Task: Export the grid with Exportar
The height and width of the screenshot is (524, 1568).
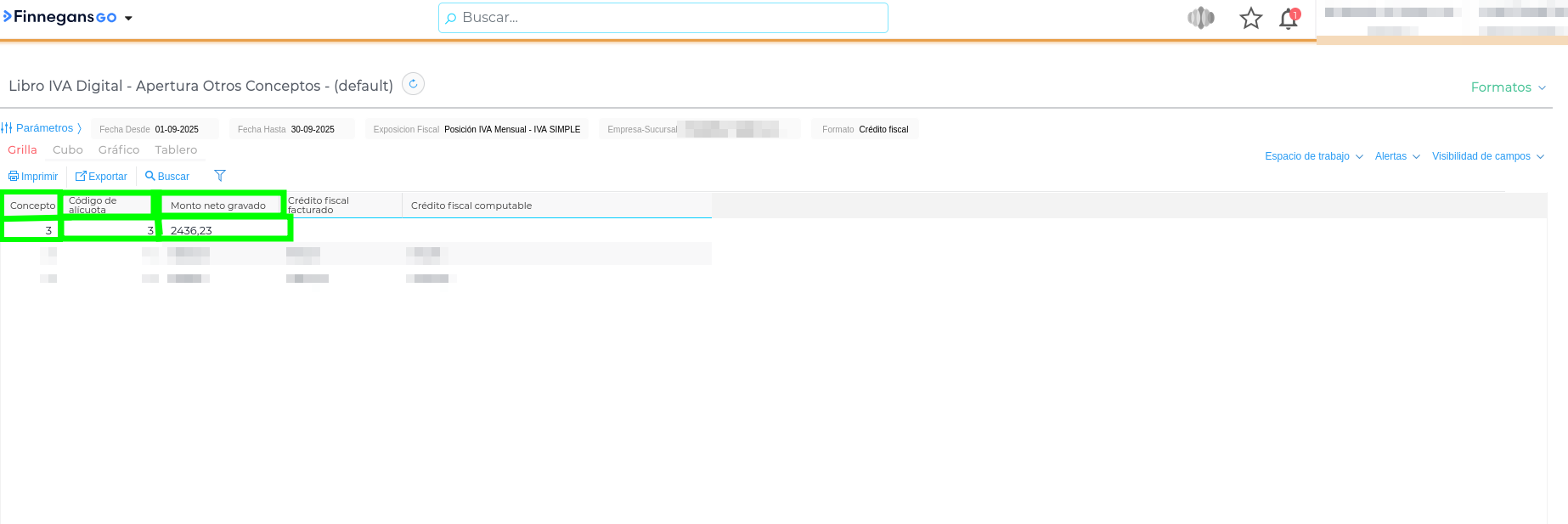Action: click(x=101, y=177)
